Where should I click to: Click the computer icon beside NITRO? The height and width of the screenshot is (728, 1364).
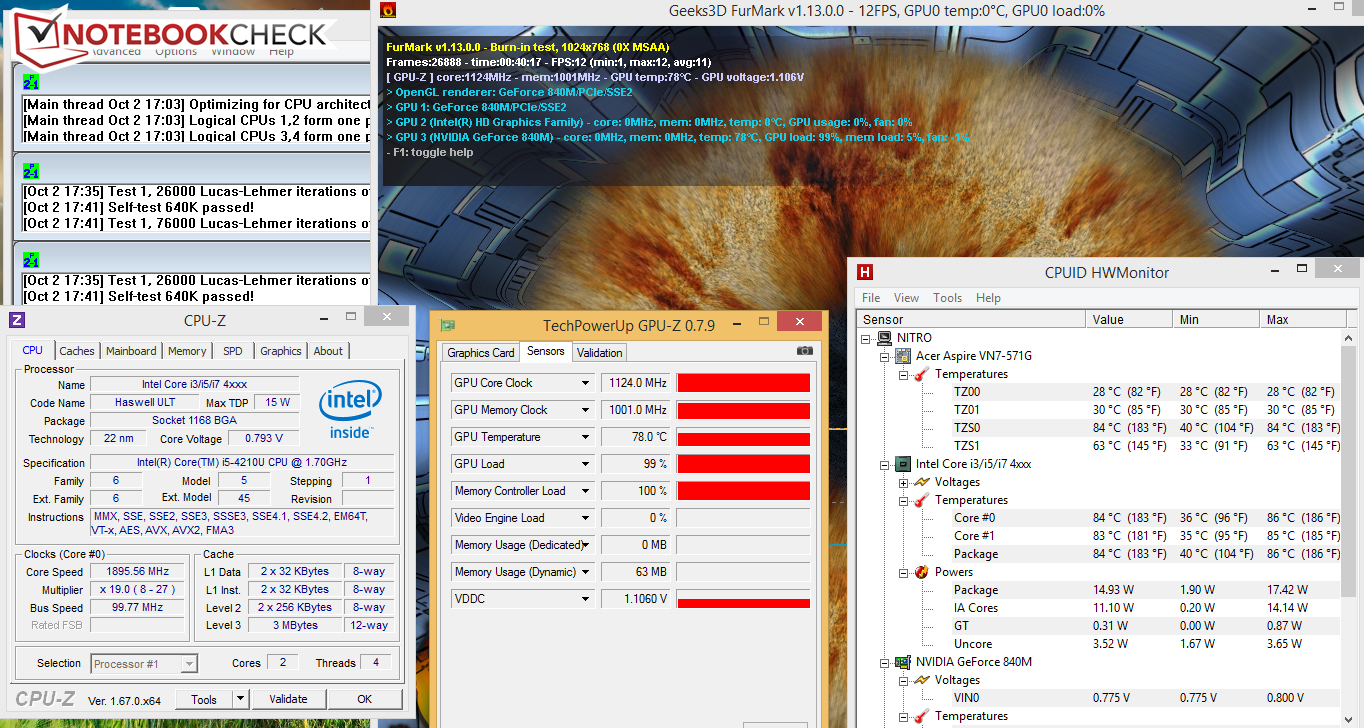[x=885, y=338]
